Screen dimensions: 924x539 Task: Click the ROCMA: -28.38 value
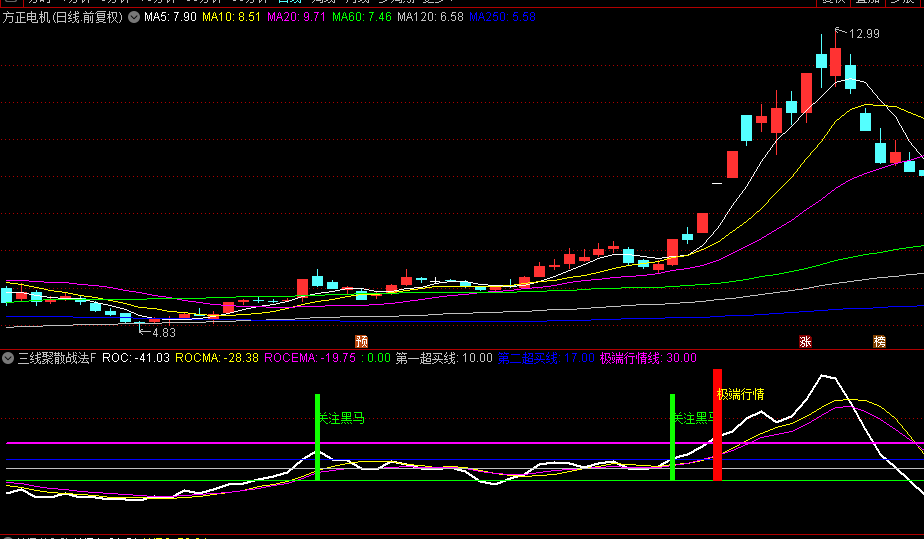pos(217,358)
